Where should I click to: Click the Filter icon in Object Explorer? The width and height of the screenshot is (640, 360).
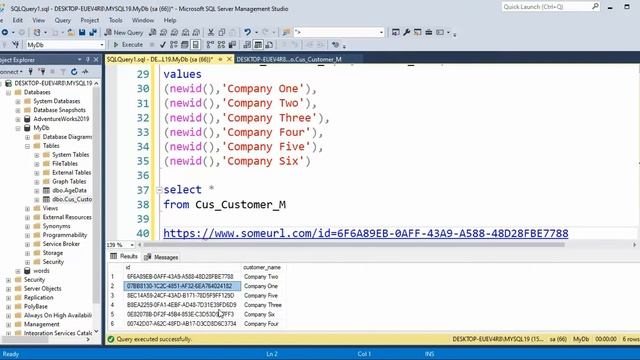click(x=63, y=72)
